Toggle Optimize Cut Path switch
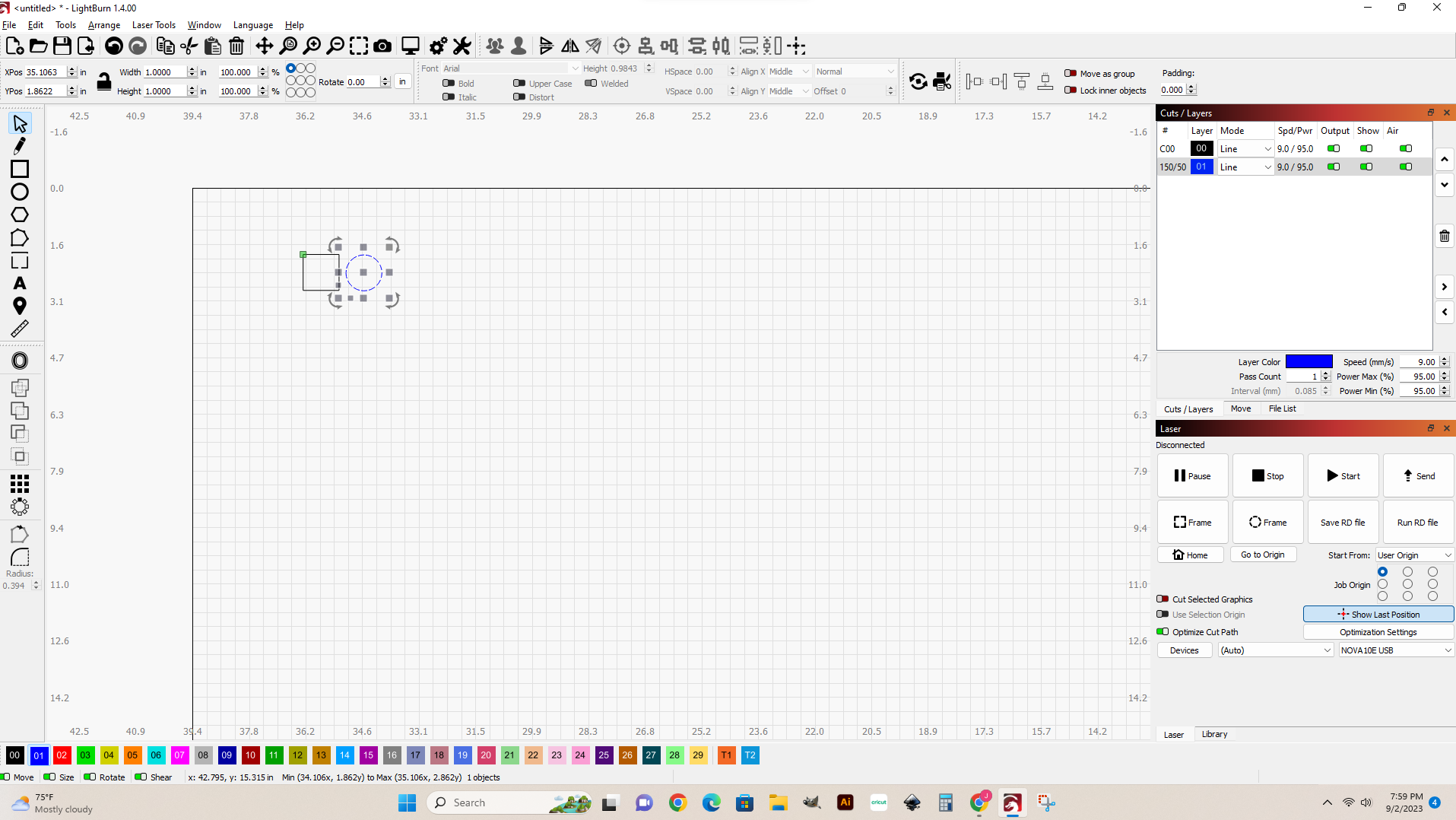Image resolution: width=1456 pixels, height=820 pixels. pyautogui.click(x=1163, y=632)
